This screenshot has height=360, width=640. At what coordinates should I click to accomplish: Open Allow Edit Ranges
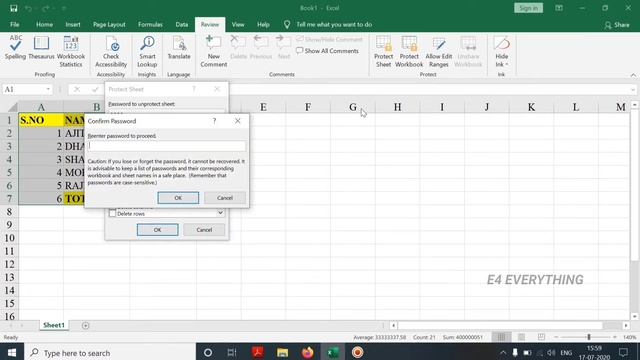tap(439, 51)
